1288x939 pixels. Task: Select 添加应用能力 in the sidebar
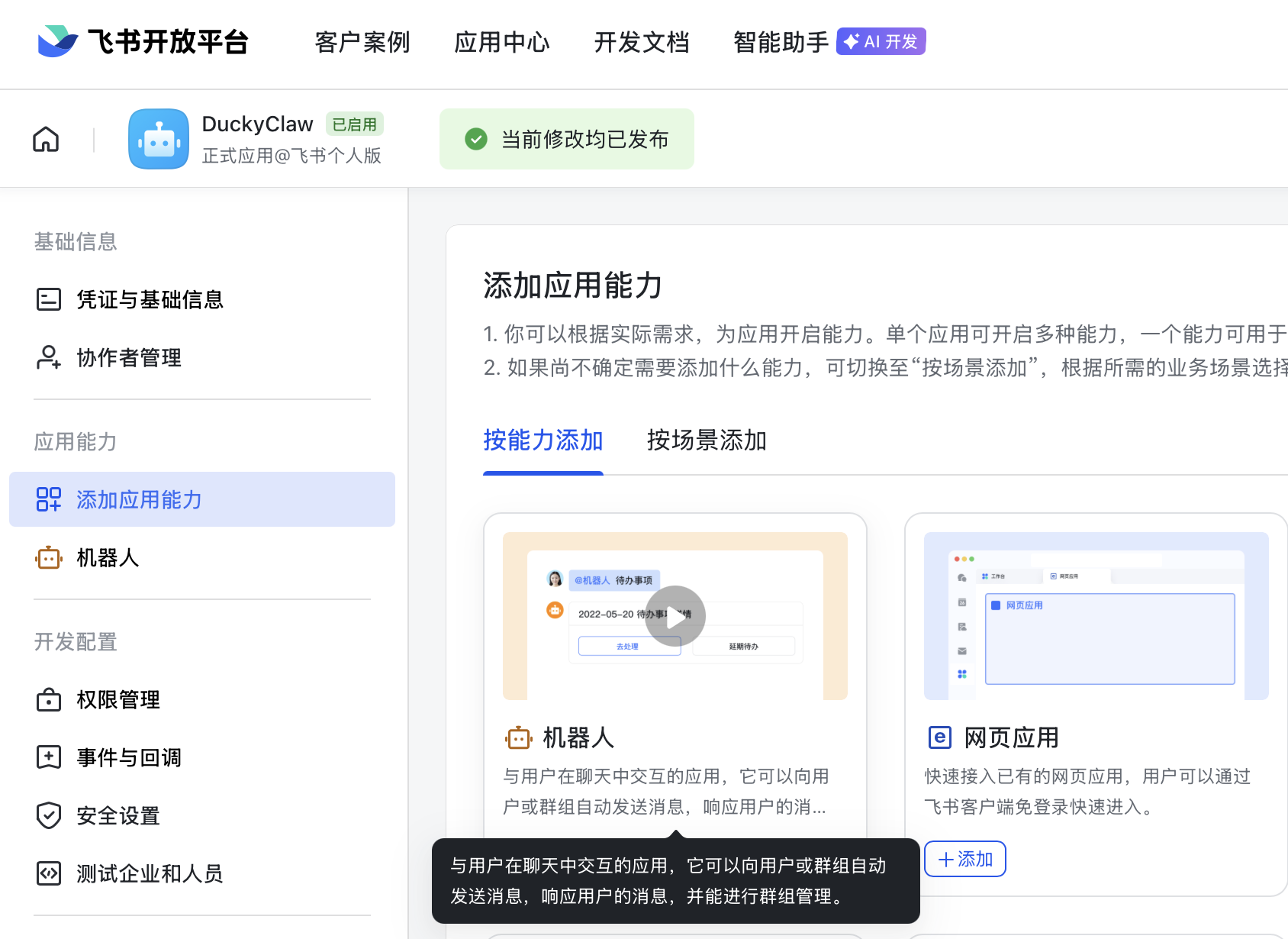tap(139, 499)
